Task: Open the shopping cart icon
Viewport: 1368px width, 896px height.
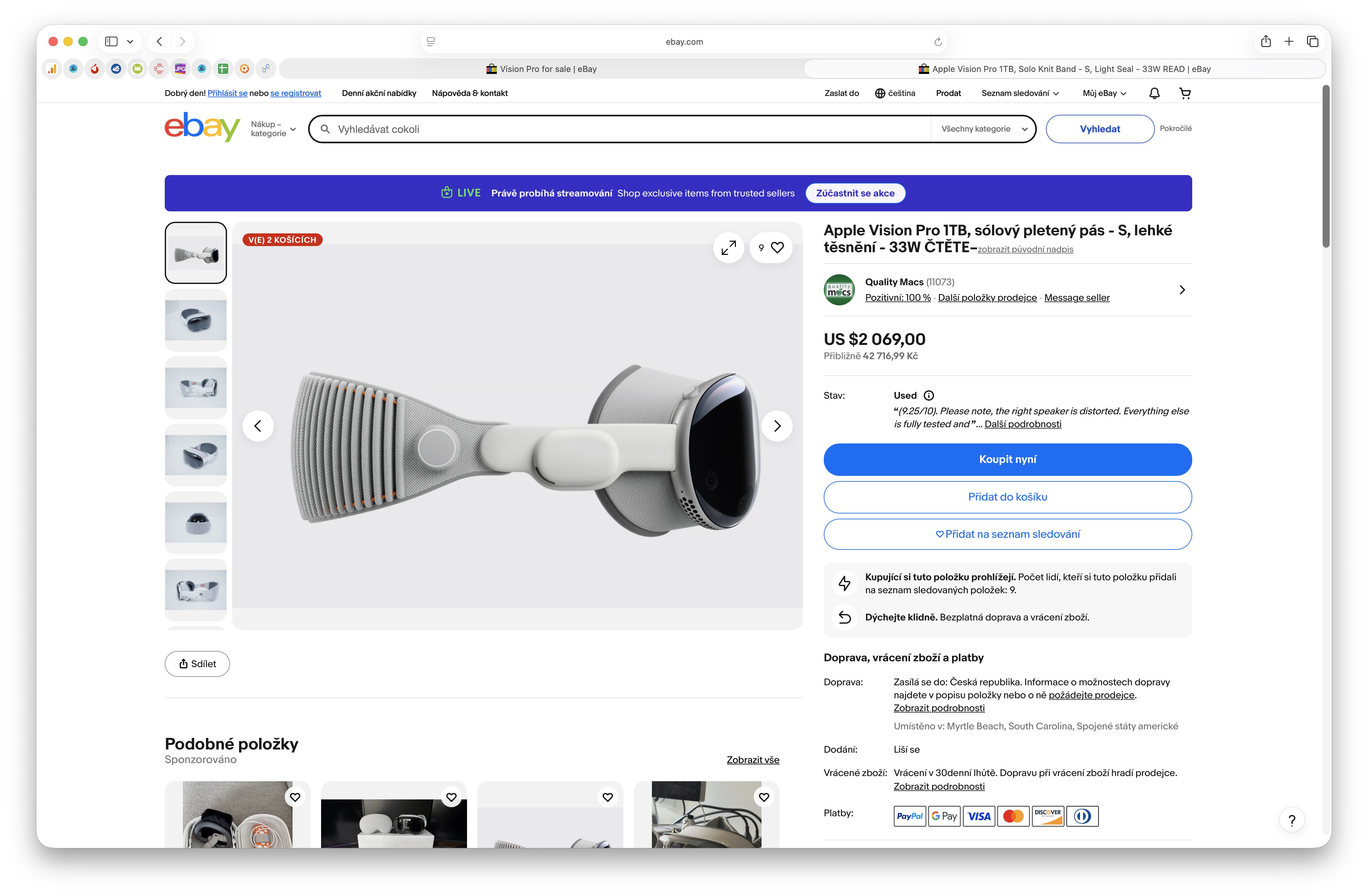Action: (1185, 93)
